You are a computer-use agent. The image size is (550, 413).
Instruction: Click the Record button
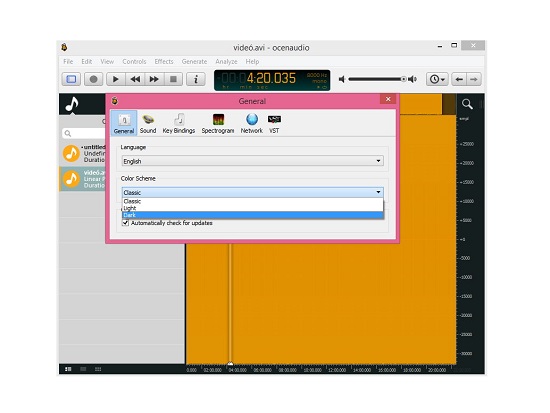(x=93, y=79)
